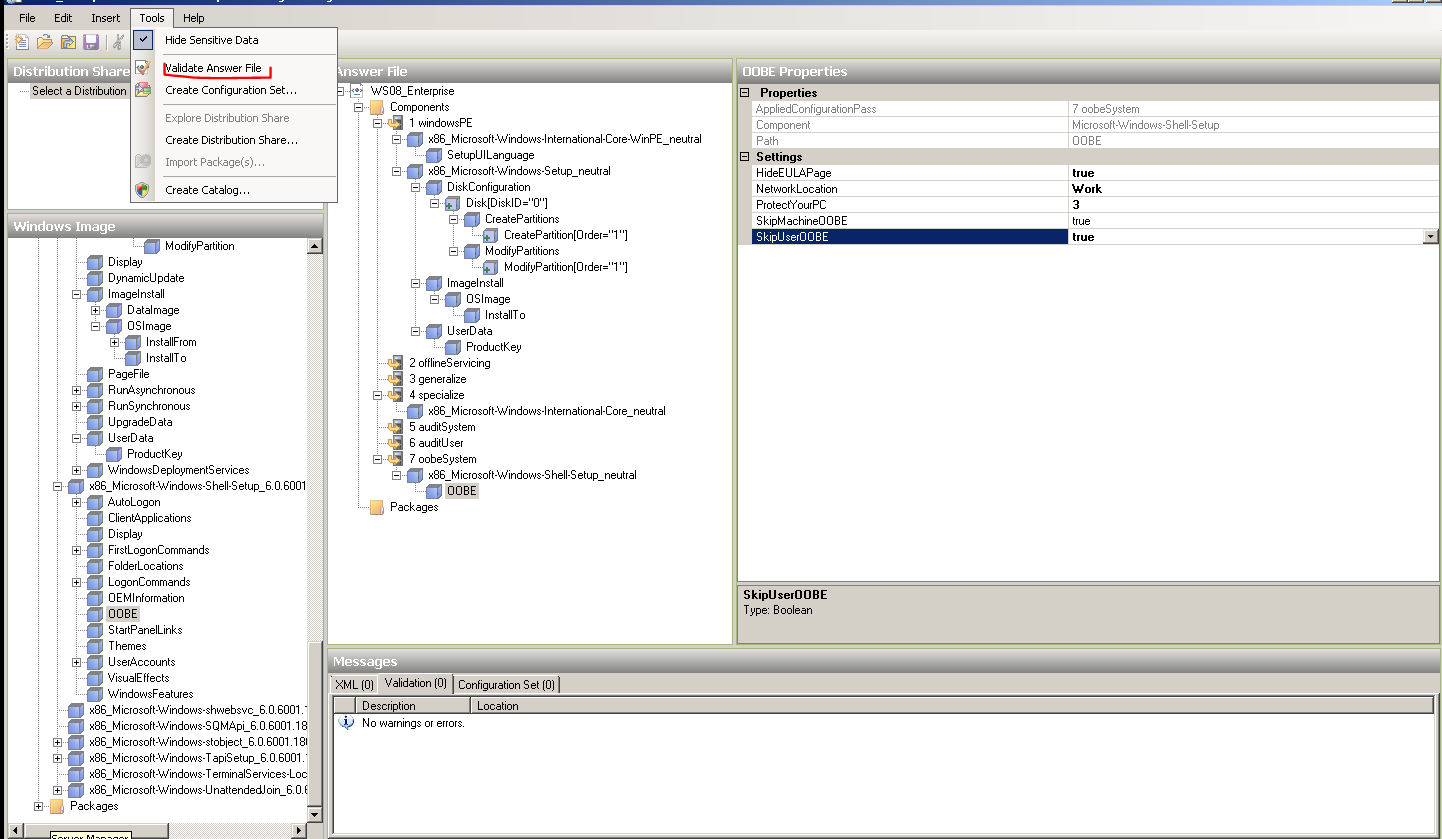
Task: Expand the RunAsynchronous node
Action: pyautogui.click(x=77, y=390)
